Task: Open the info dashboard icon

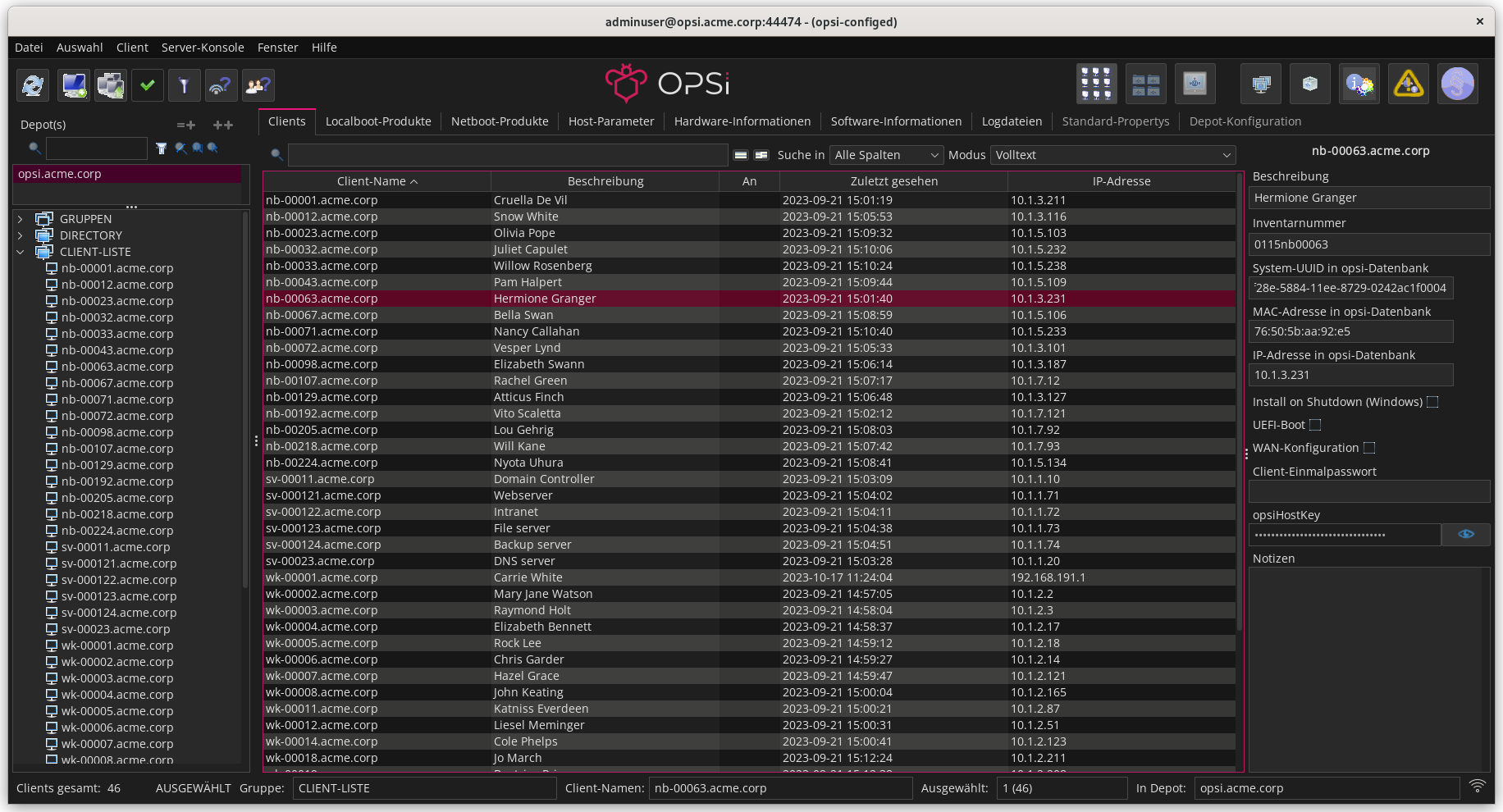Action: click(x=1359, y=84)
